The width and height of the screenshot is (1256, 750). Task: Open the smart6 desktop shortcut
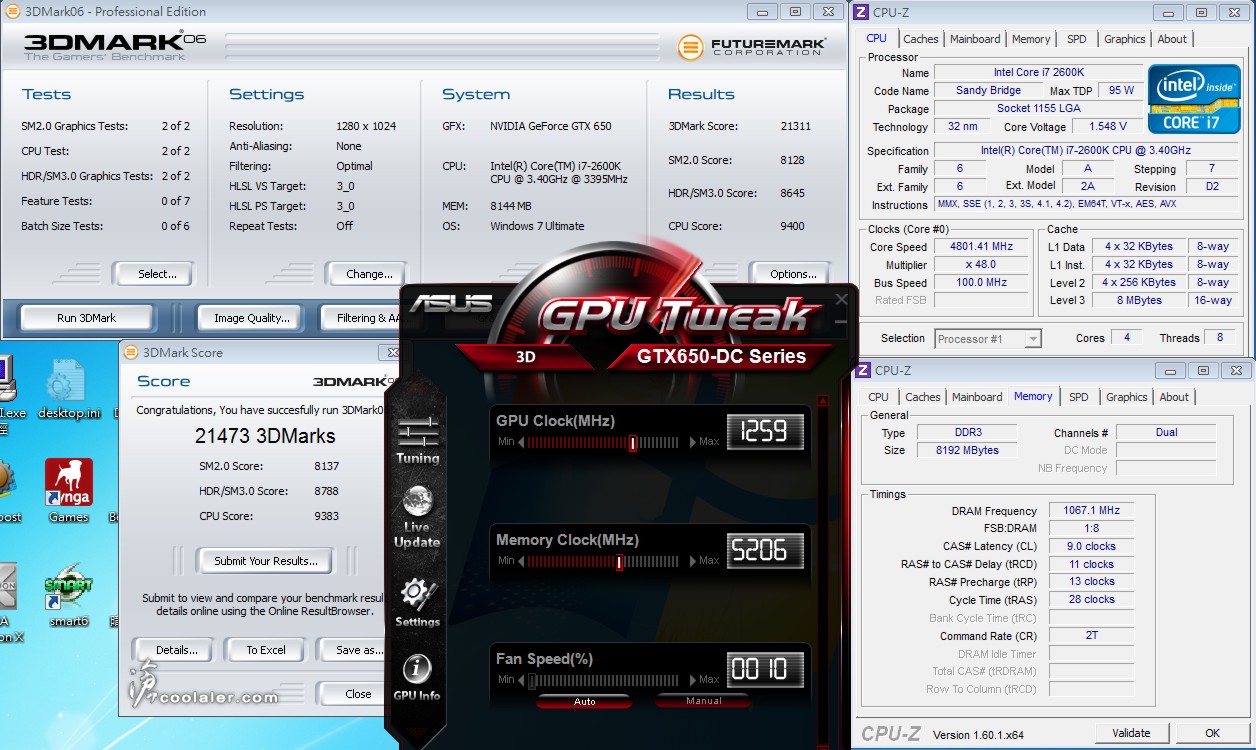click(x=69, y=596)
